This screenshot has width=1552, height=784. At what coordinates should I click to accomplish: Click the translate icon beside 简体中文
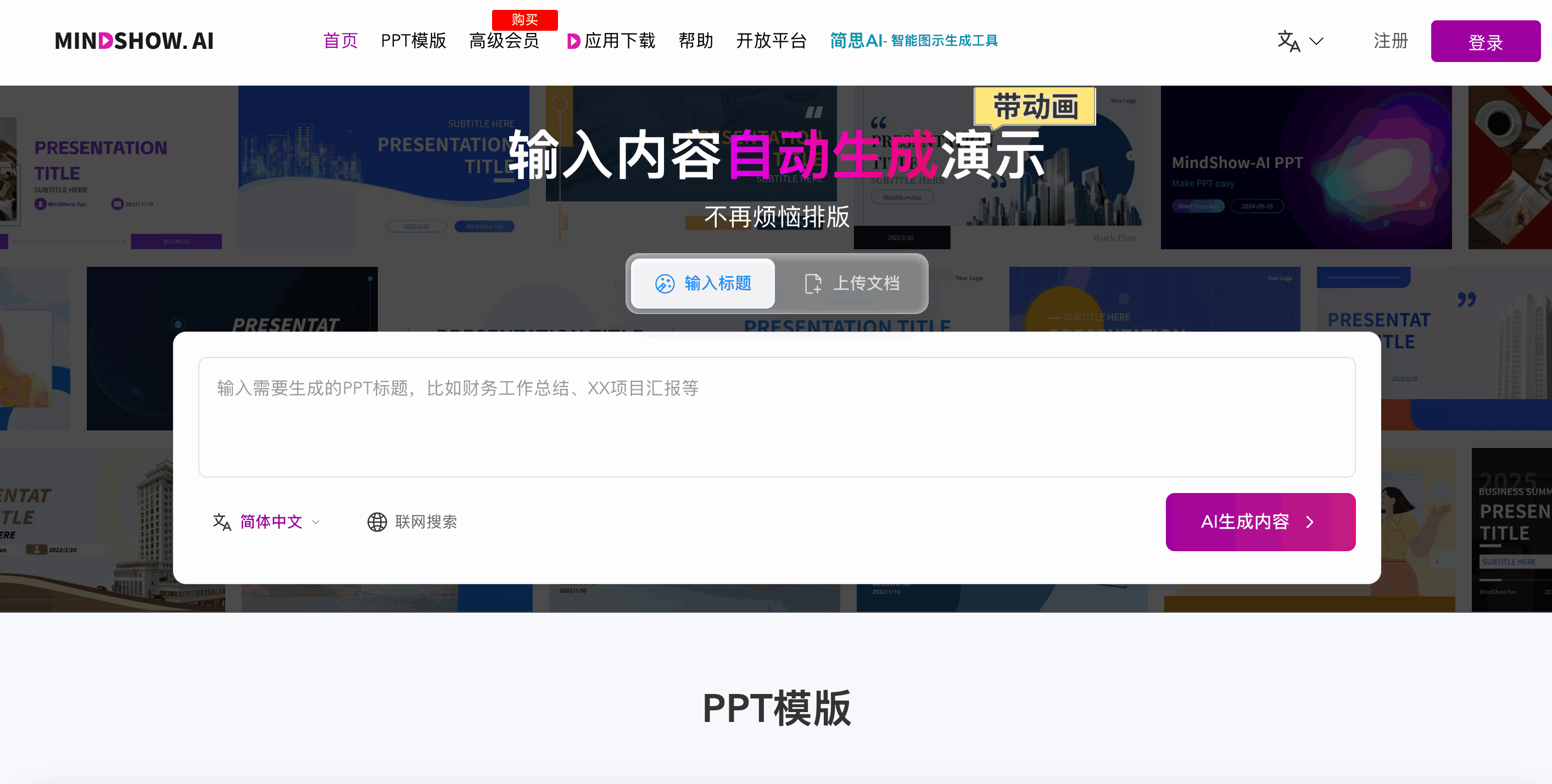click(x=222, y=522)
